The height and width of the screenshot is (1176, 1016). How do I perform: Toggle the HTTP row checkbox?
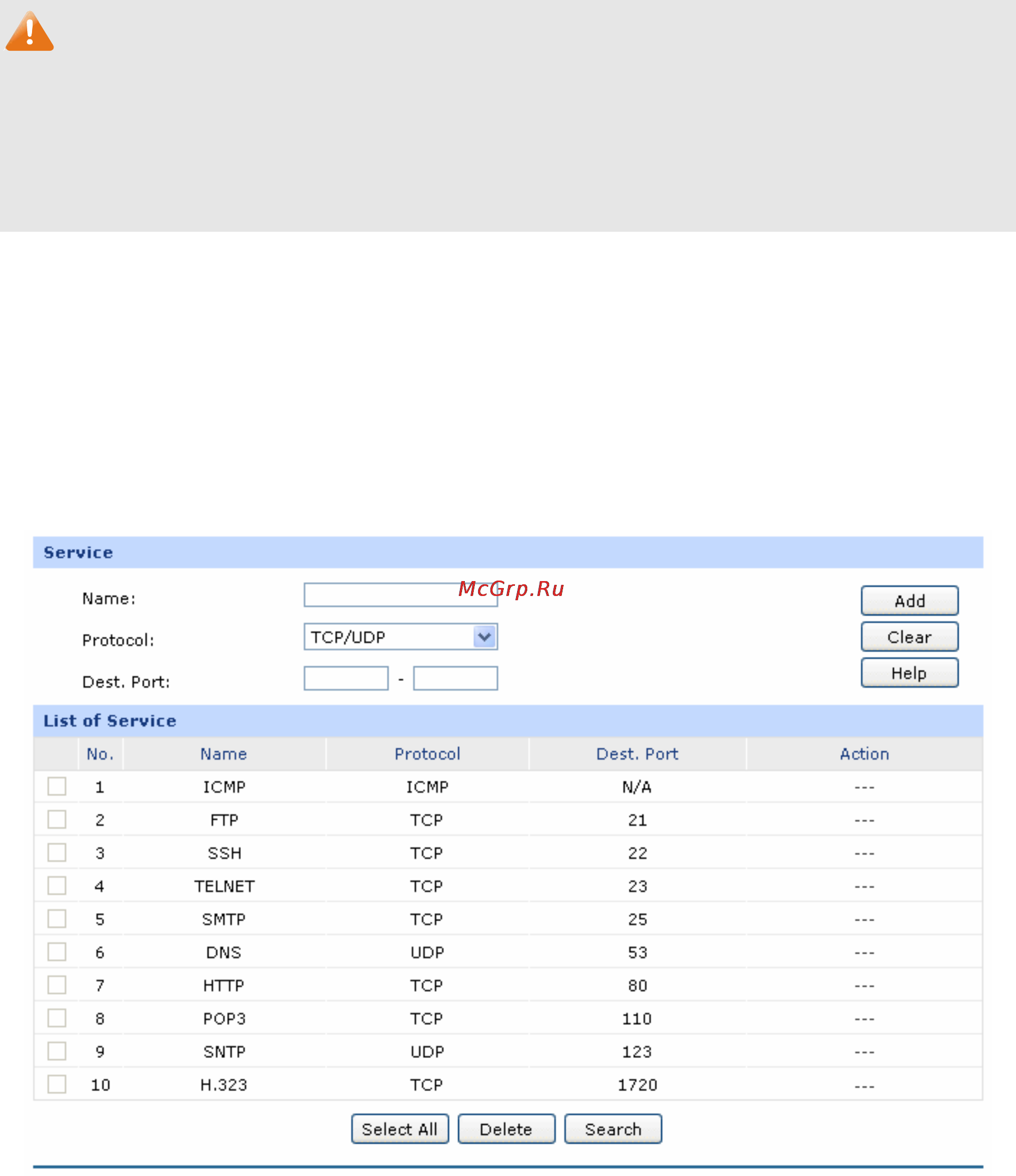[x=57, y=985]
